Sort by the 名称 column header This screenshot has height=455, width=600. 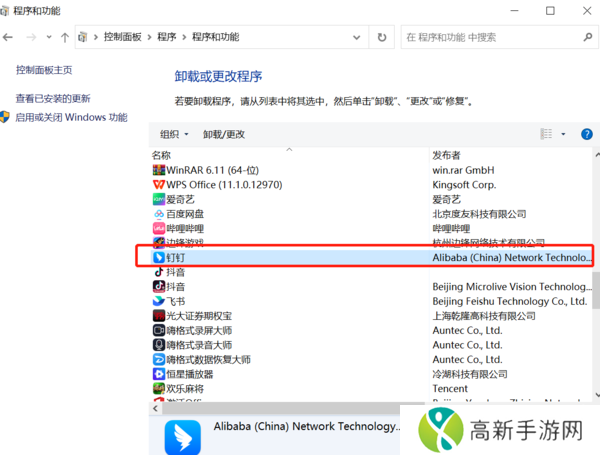point(161,155)
